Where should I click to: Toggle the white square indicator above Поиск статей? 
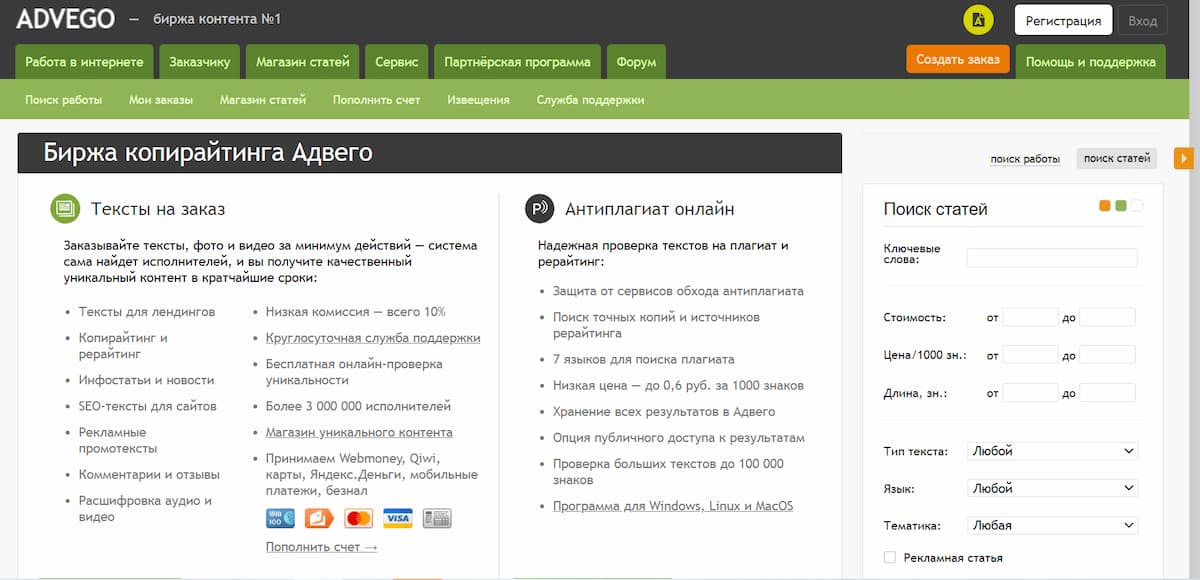pyautogui.click(x=1138, y=205)
